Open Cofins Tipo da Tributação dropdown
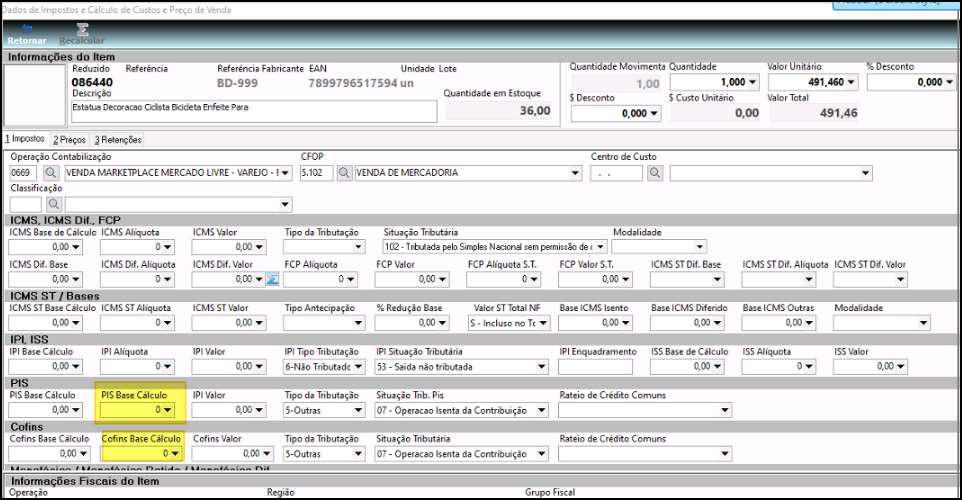The height and width of the screenshot is (500, 962). (358, 454)
